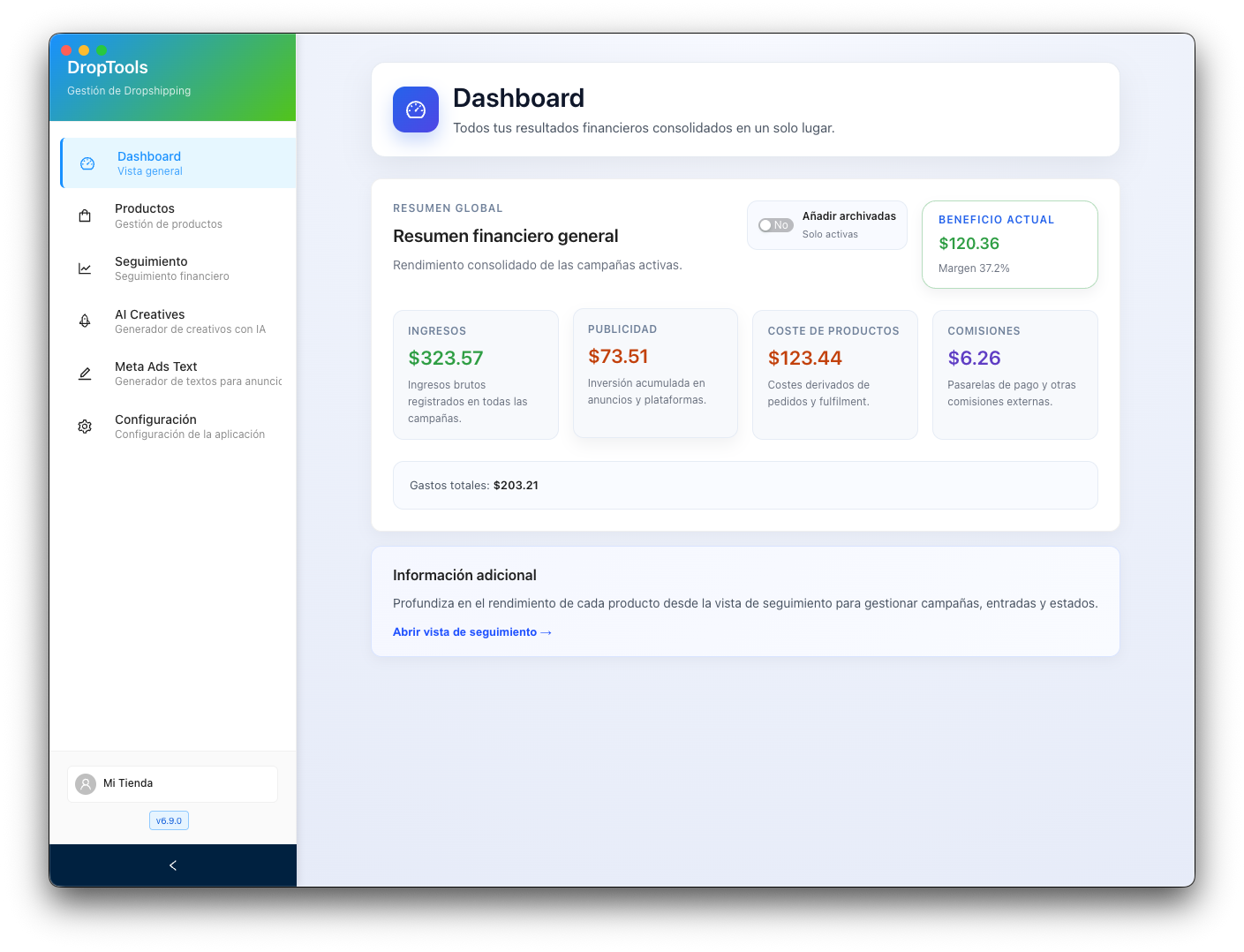The image size is (1244, 952).
Task: Click the green traffic light dot
Action: coord(103,50)
